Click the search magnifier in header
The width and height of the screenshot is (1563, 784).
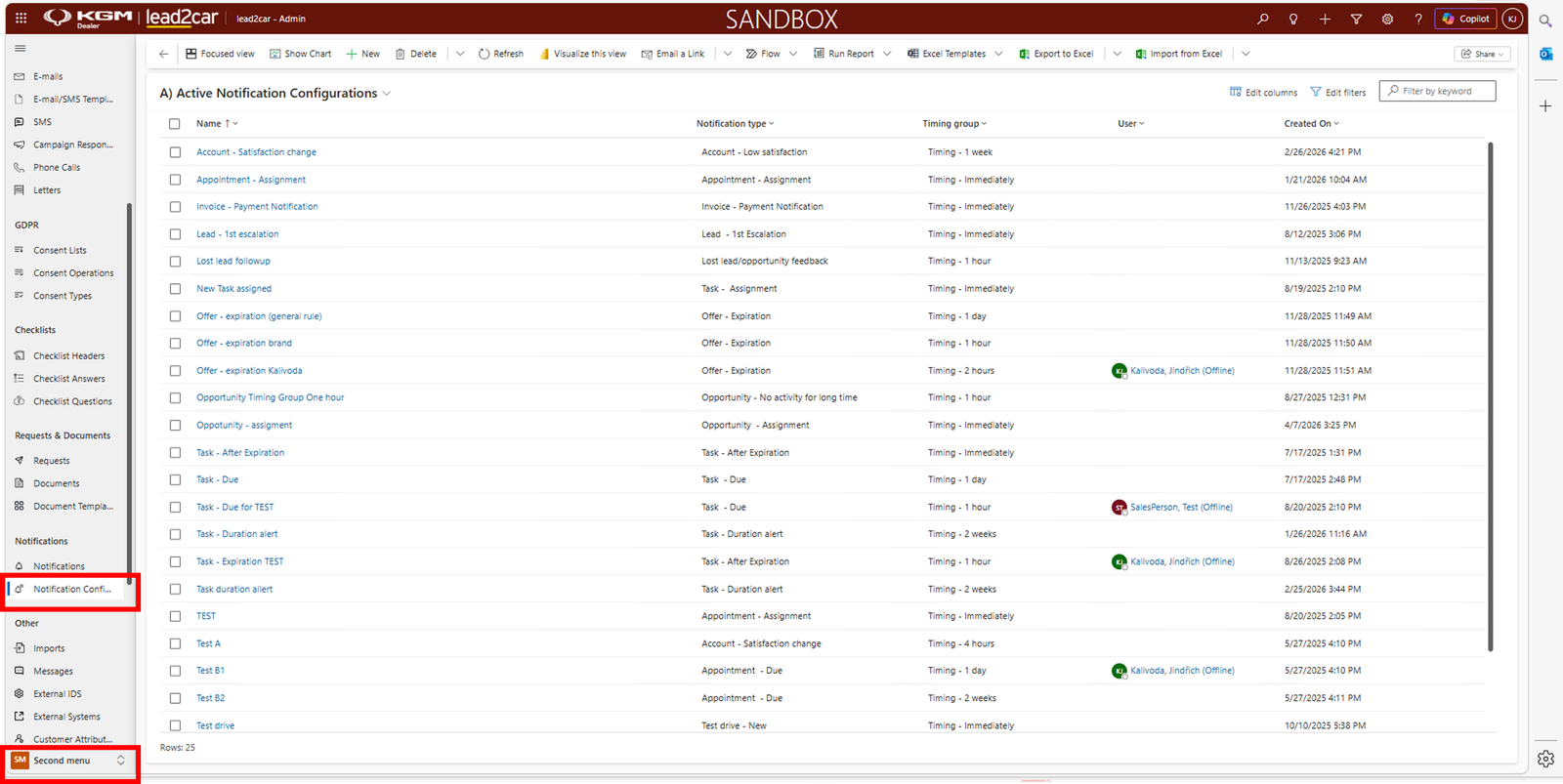click(x=1262, y=19)
